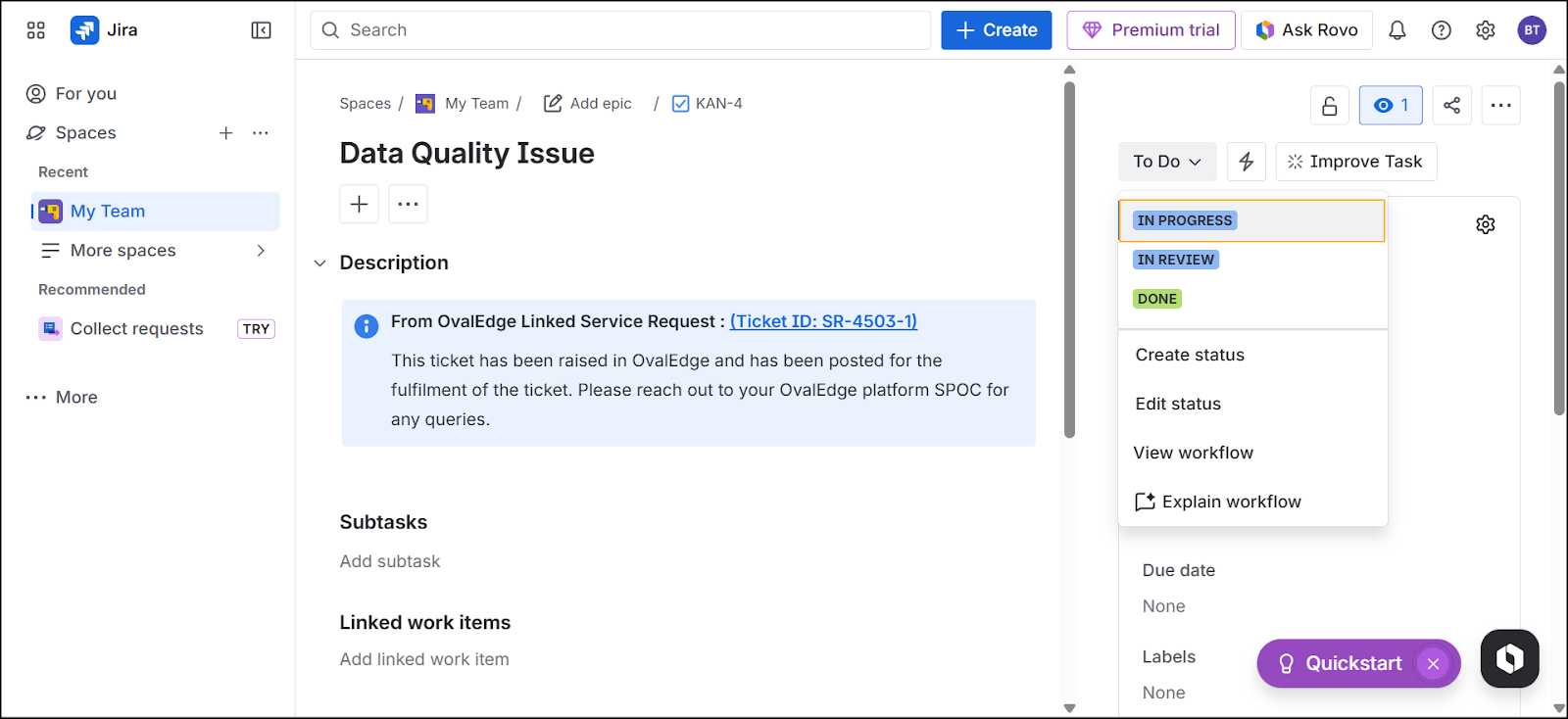
Task: Click the share icon
Action: tap(1451, 106)
